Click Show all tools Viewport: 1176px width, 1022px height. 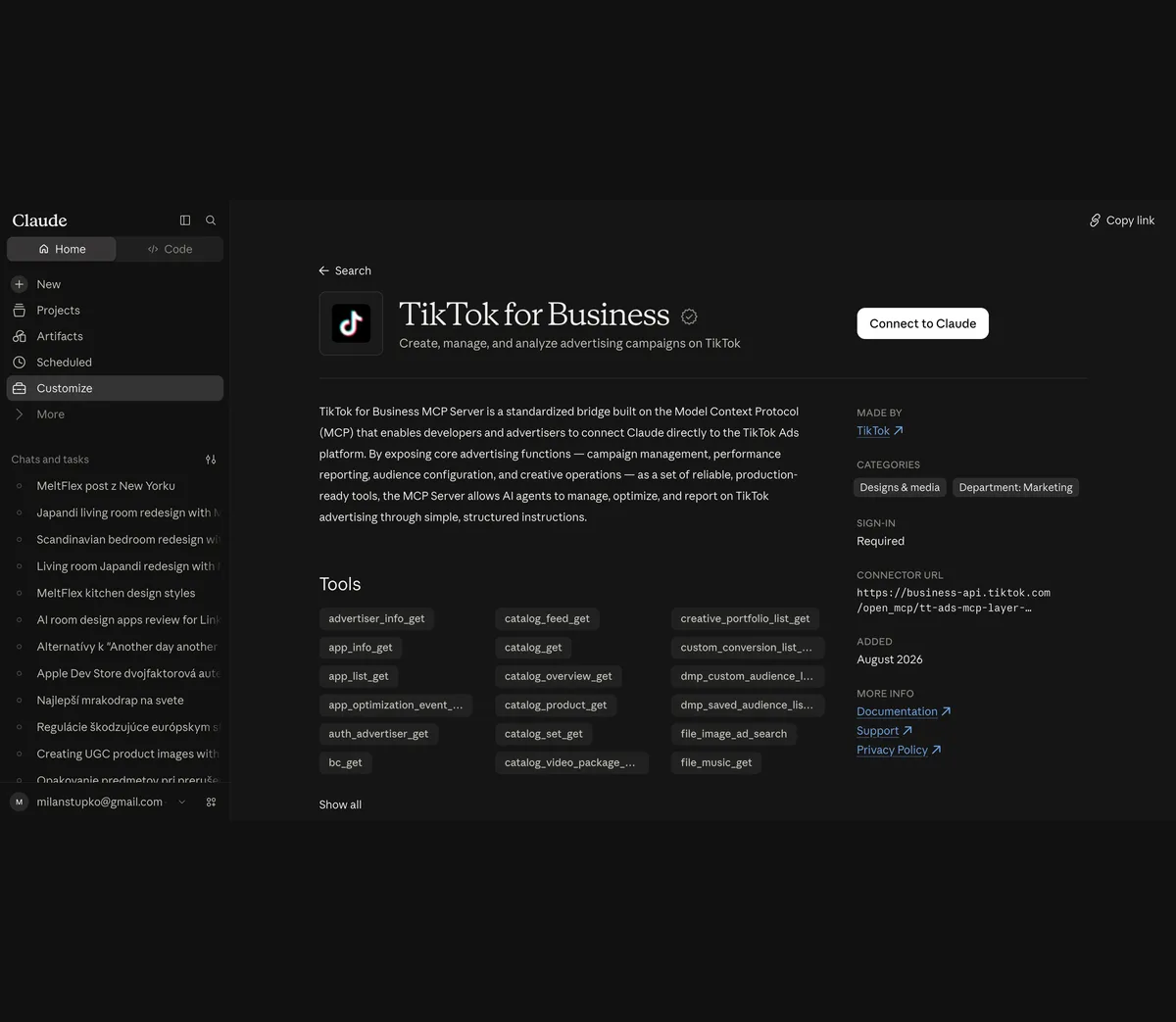[x=340, y=804]
